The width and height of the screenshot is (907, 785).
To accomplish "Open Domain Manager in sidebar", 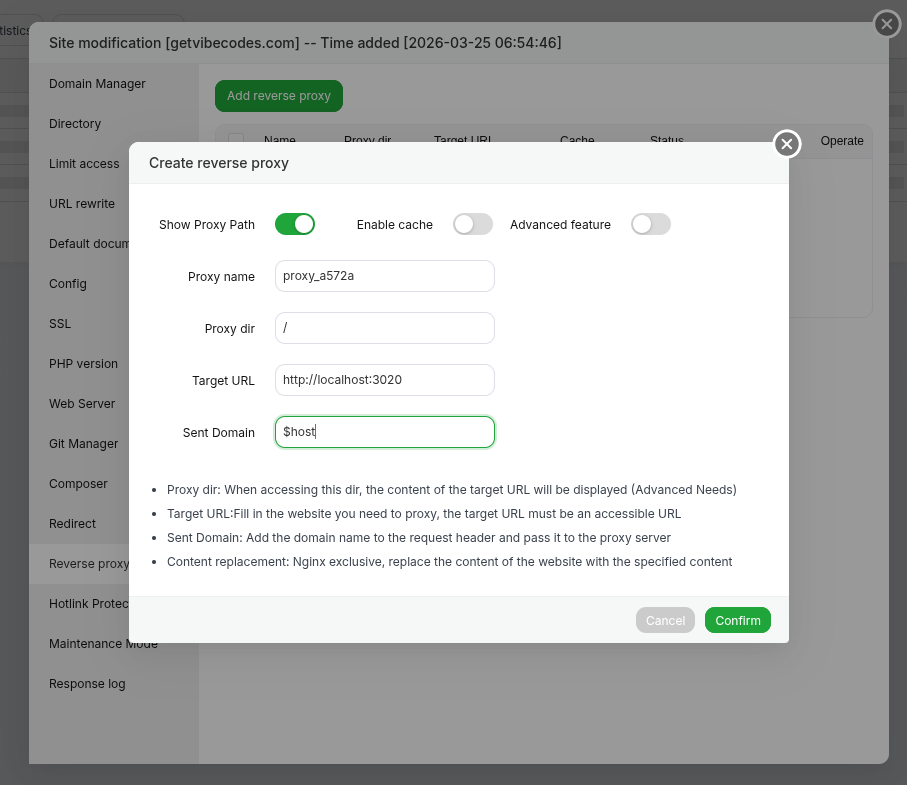I will point(97,84).
